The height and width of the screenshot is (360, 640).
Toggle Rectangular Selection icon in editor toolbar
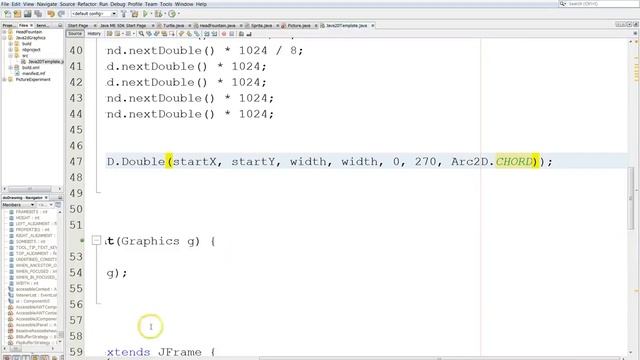point(172,34)
